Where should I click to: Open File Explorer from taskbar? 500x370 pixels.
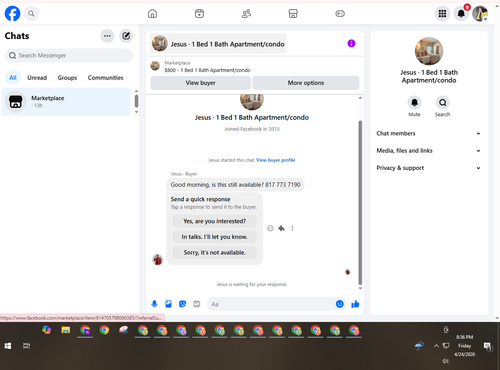pyautogui.click(x=66, y=330)
